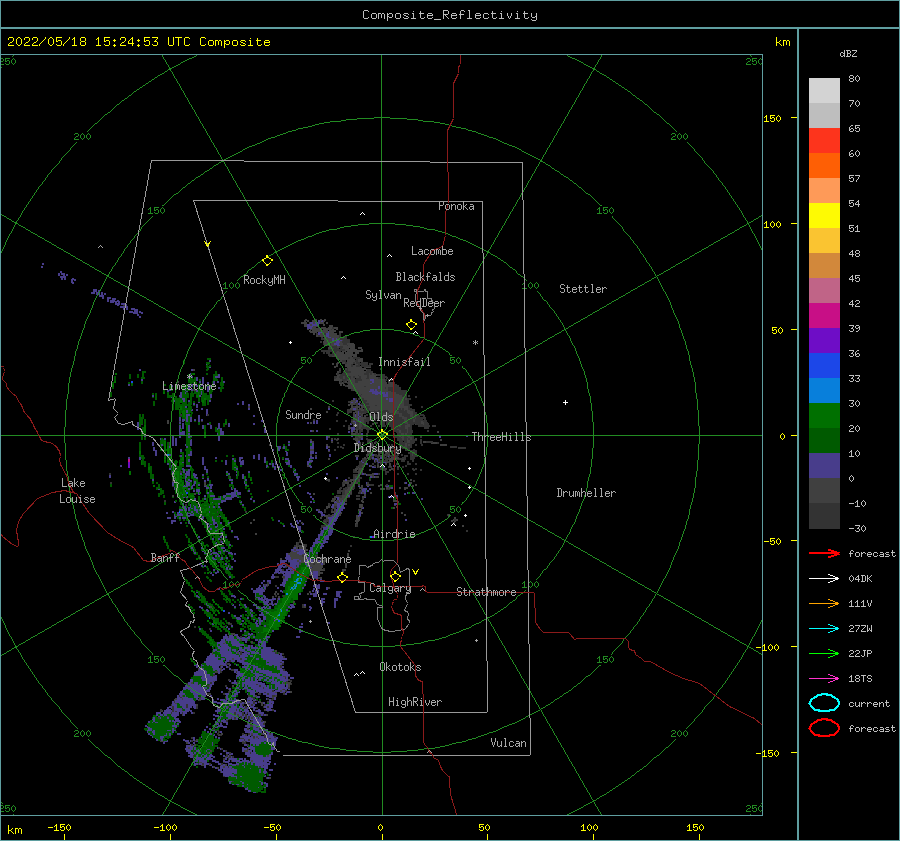The image size is (900, 841).
Task: Click the Composite_Reflectivity title text
Action: [449, 15]
